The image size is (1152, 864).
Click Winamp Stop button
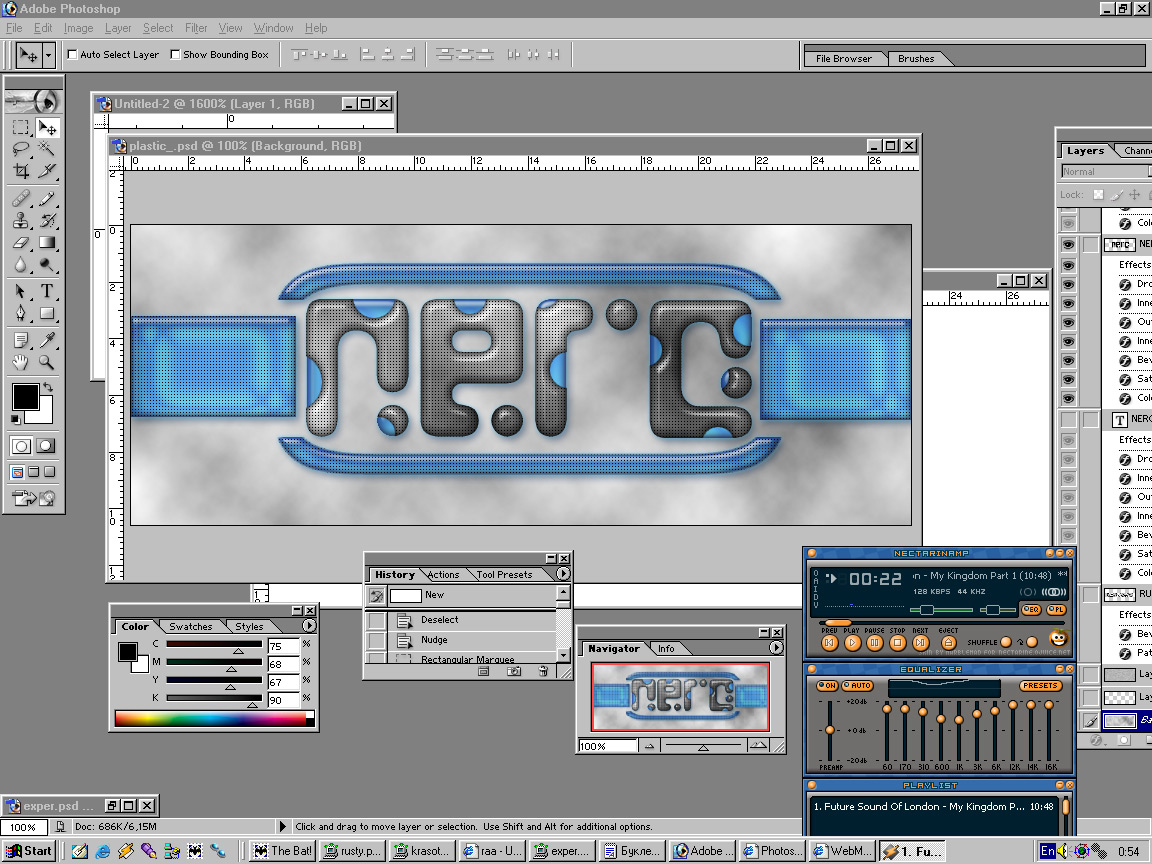pos(897,643)
